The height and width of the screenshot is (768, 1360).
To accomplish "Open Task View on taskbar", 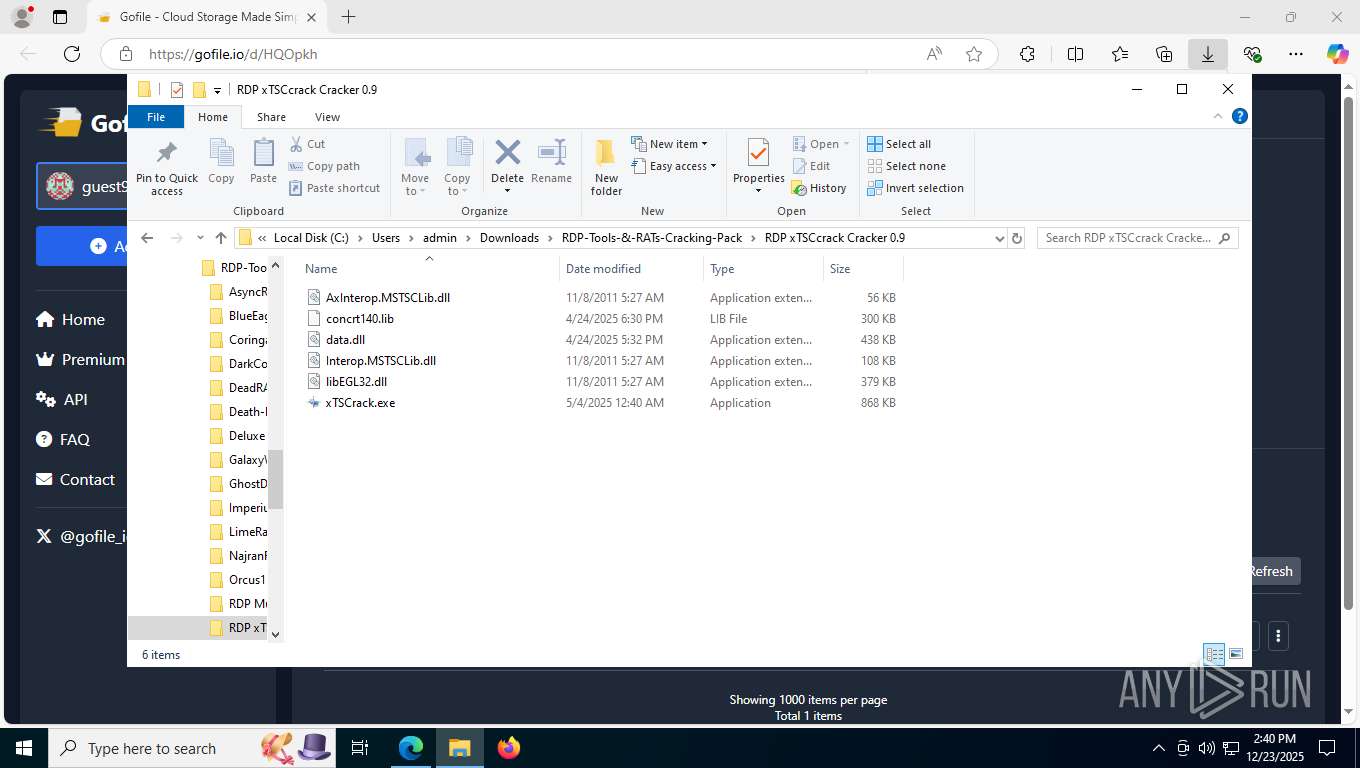I will pos(360,748).
